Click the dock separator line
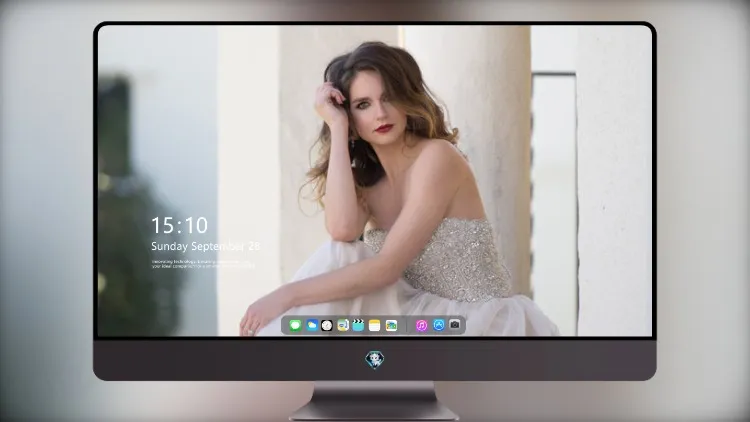 point(407,325)
